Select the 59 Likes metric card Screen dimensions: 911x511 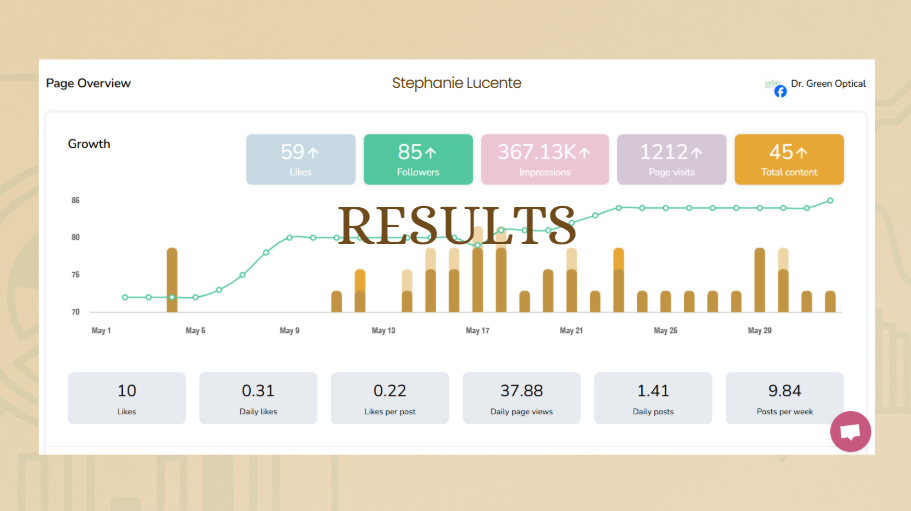(x=301, y=160)
